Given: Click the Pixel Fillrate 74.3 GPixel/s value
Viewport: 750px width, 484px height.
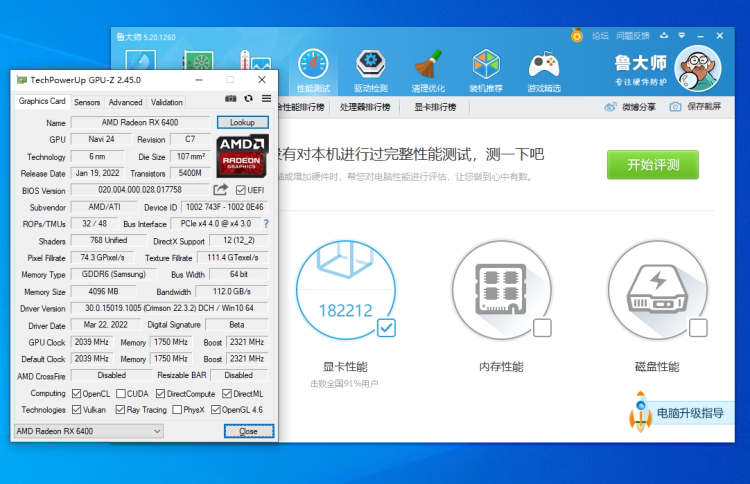Looking at the screenshot, I should (x=102, y=258).
